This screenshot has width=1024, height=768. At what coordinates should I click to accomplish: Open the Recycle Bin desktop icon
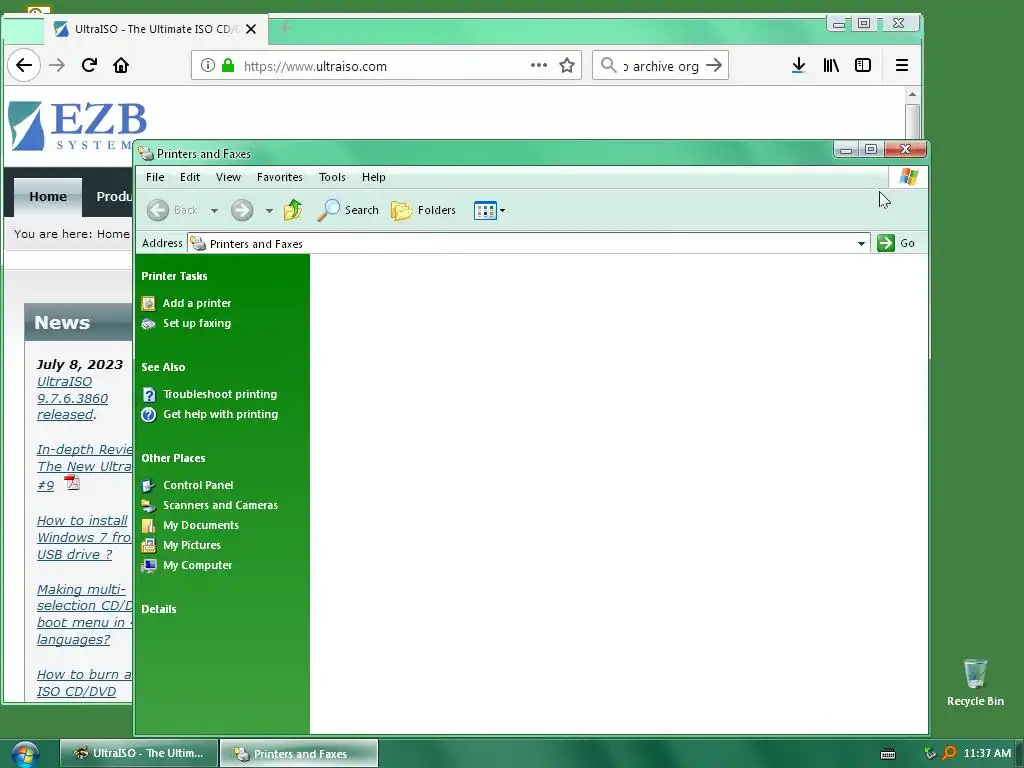(975, 682)
